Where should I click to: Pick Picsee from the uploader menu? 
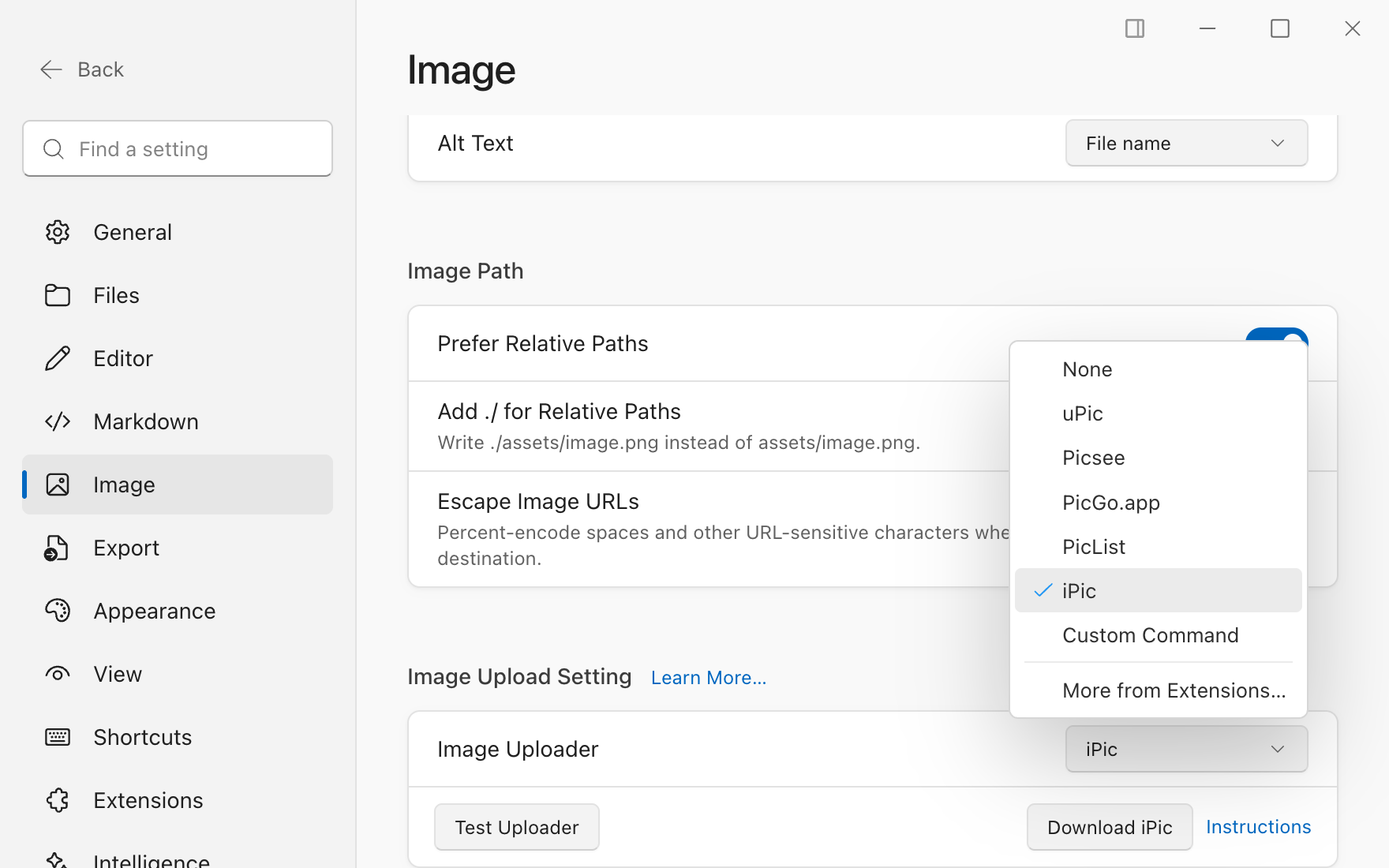click(x=1158, y=458)
